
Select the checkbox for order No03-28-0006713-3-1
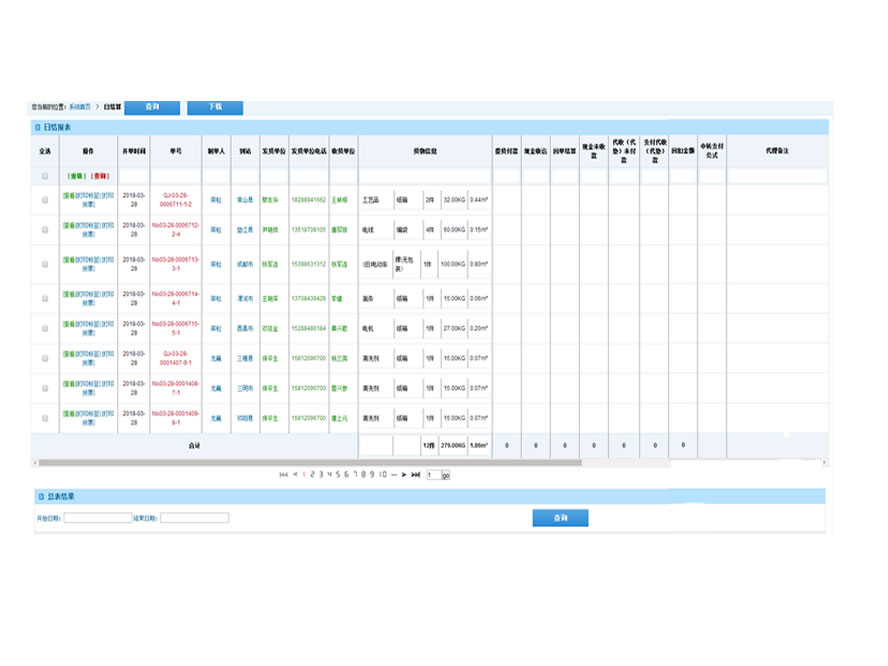click(x=45, y=264)
